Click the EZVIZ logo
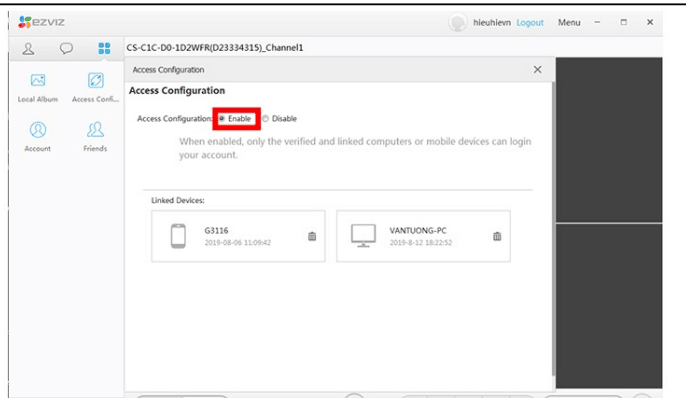 click(x=42, y=22)
